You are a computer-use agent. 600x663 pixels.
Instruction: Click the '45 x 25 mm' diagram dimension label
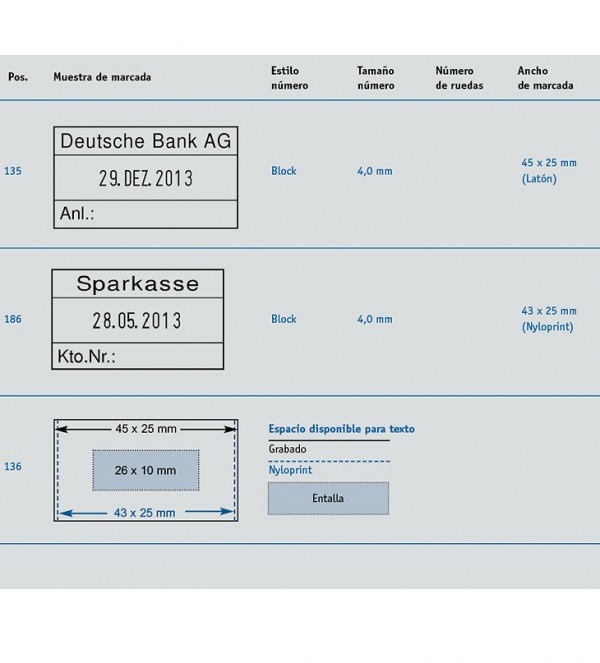pos(146,429)
